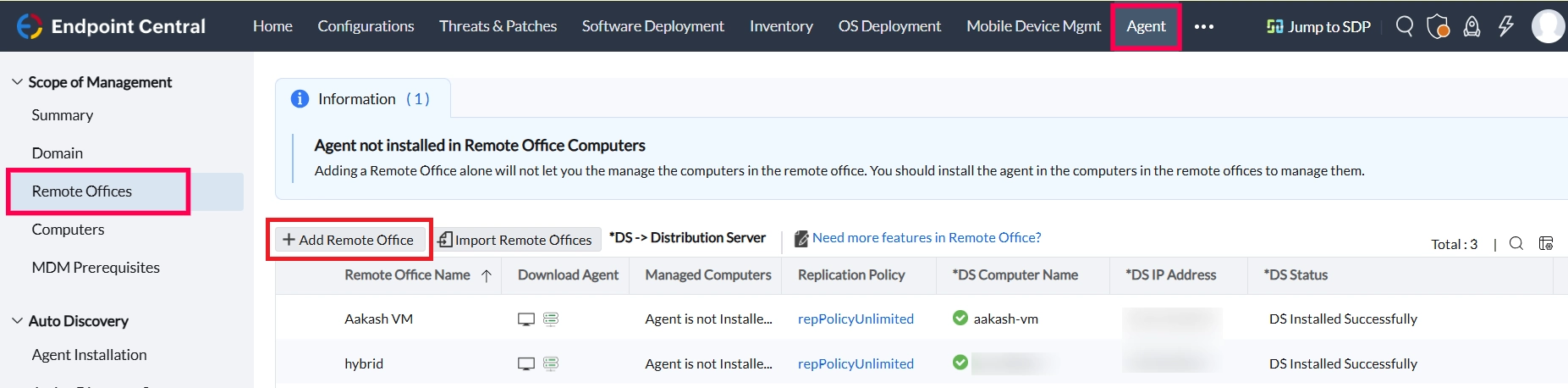This screenshot has width=1568, height=388.
Task: Download computer agent for Aakash VM
Action: 526,319
